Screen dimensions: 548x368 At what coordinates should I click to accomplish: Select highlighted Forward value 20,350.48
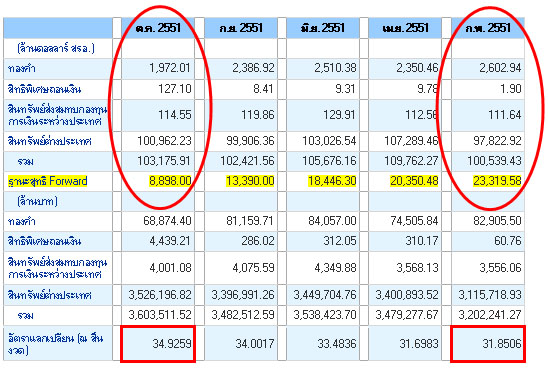click(x=414, y=181)
